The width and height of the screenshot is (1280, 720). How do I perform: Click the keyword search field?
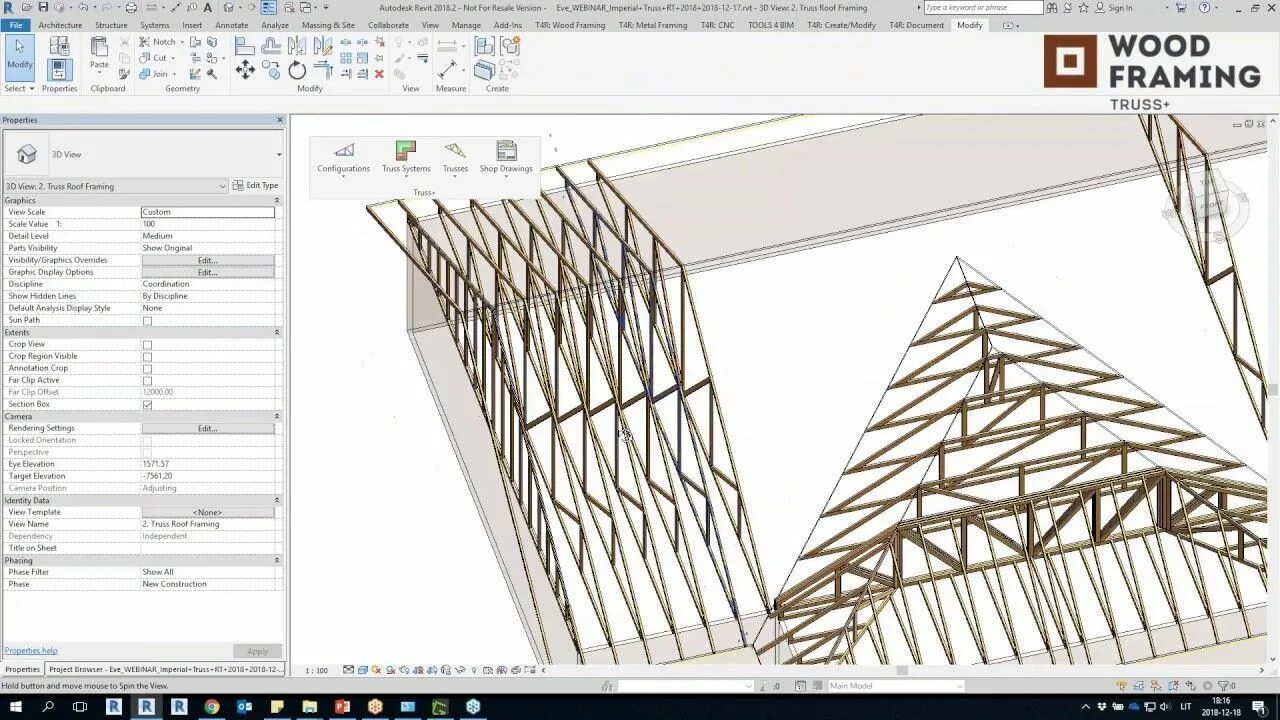point(983,7)
